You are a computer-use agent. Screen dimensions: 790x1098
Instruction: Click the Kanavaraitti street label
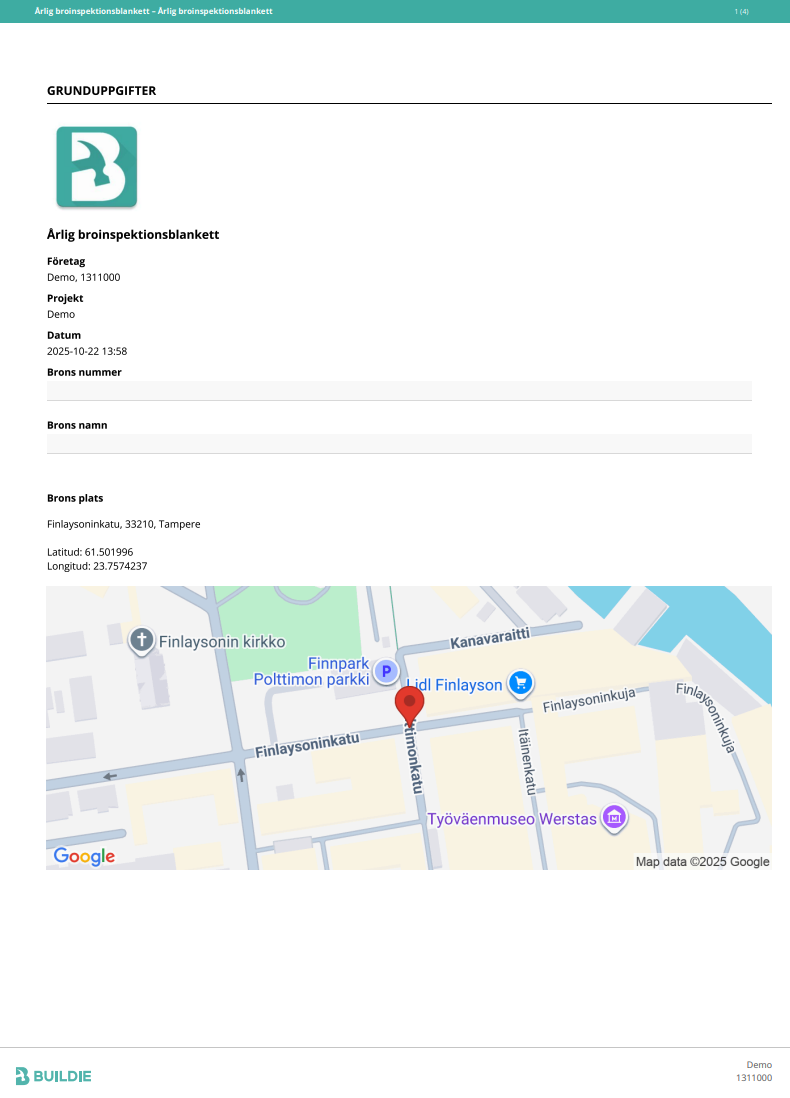[x=489, y=637]
